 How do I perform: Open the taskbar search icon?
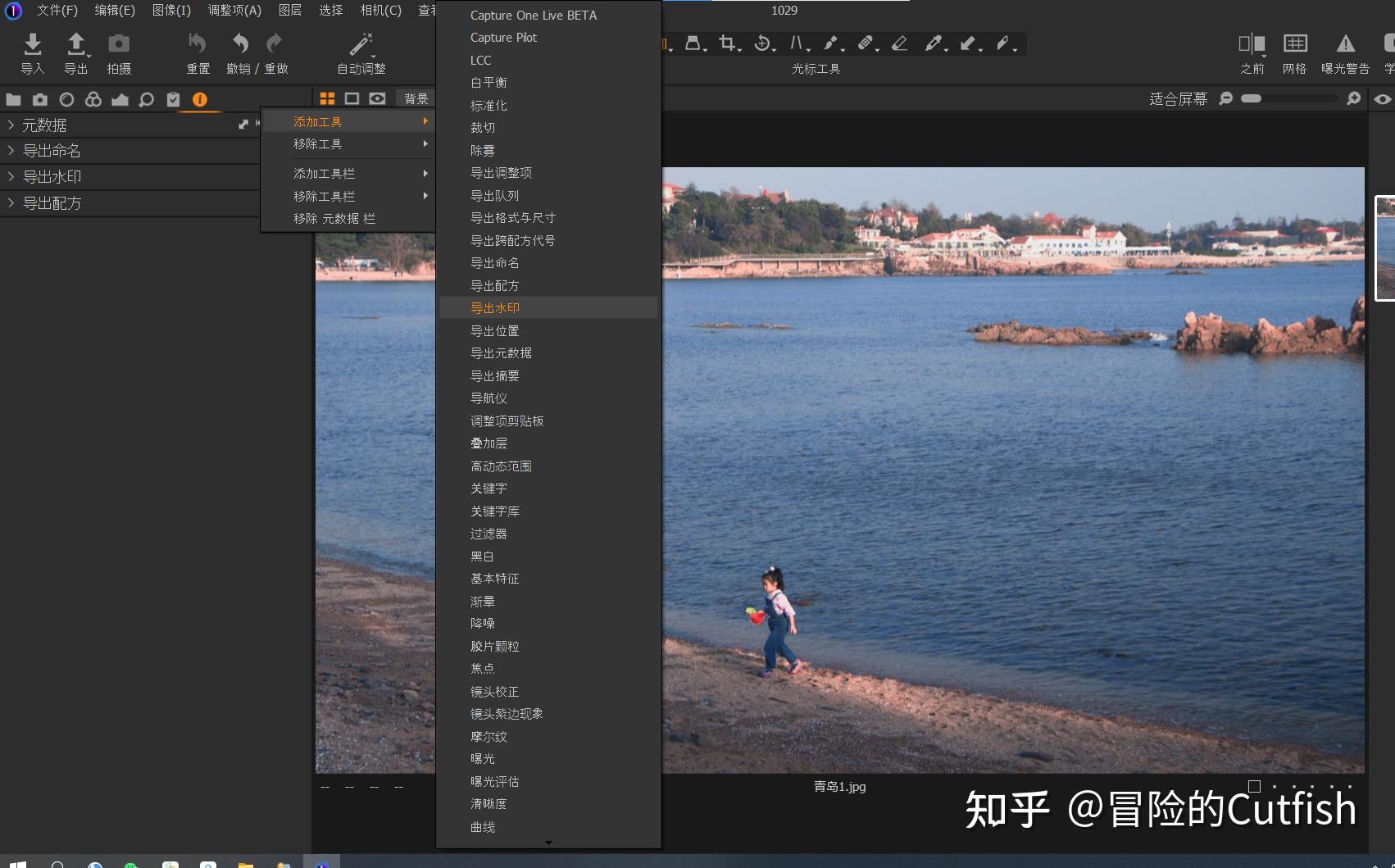click(57, 865)
